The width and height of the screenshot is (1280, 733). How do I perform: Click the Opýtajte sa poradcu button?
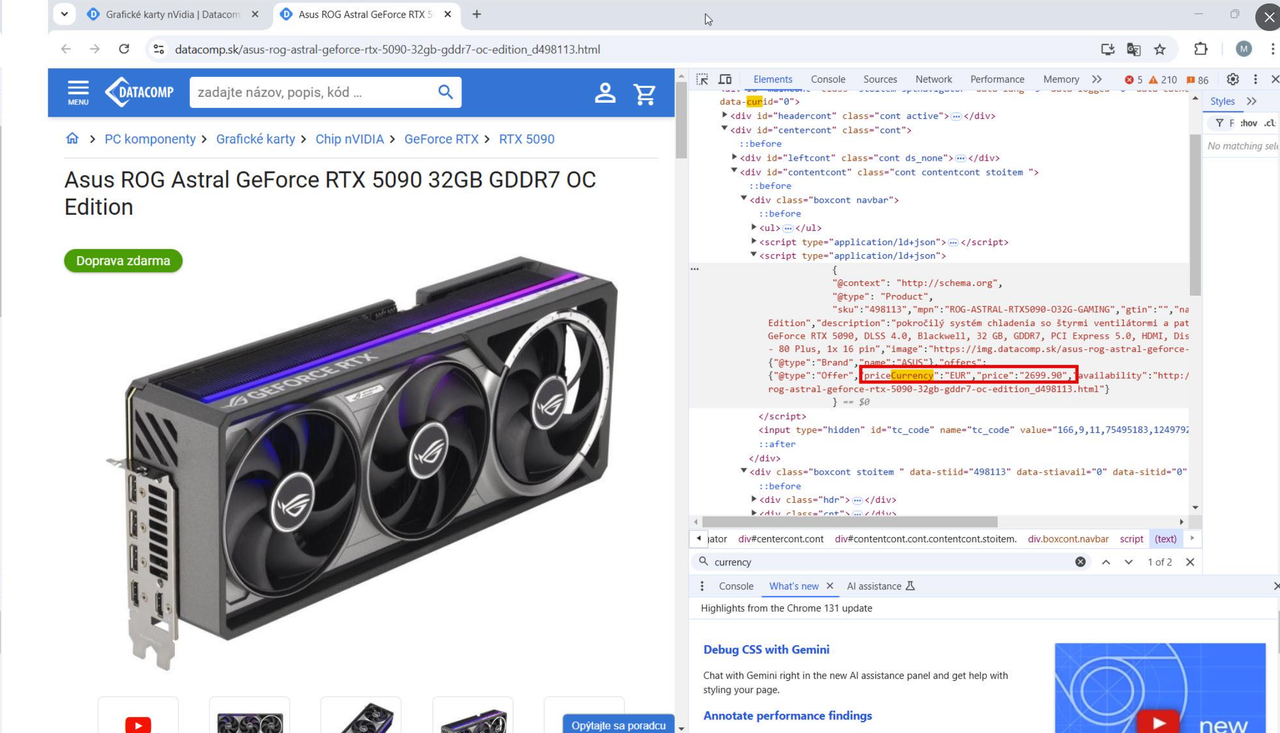(x=619, y=724)
